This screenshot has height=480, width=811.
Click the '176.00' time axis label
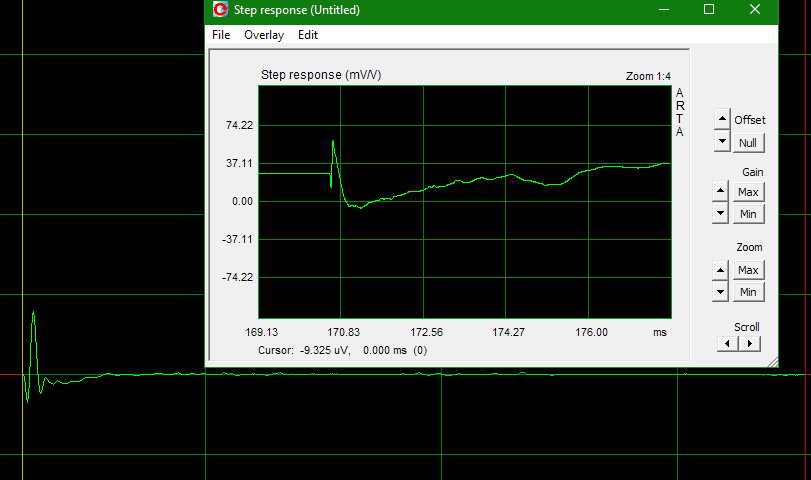pyautogui.click(x=591, y=332)
